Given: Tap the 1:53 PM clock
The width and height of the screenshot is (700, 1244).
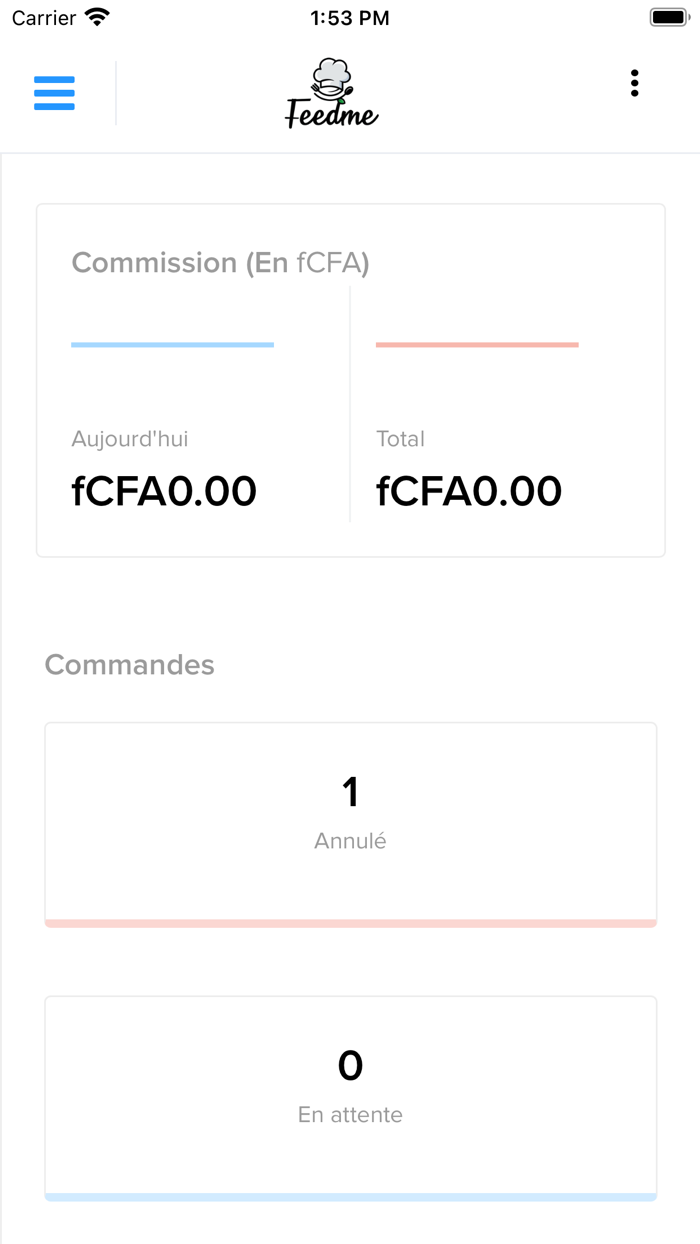Looking at the screenshot, I should click(350, 18).
